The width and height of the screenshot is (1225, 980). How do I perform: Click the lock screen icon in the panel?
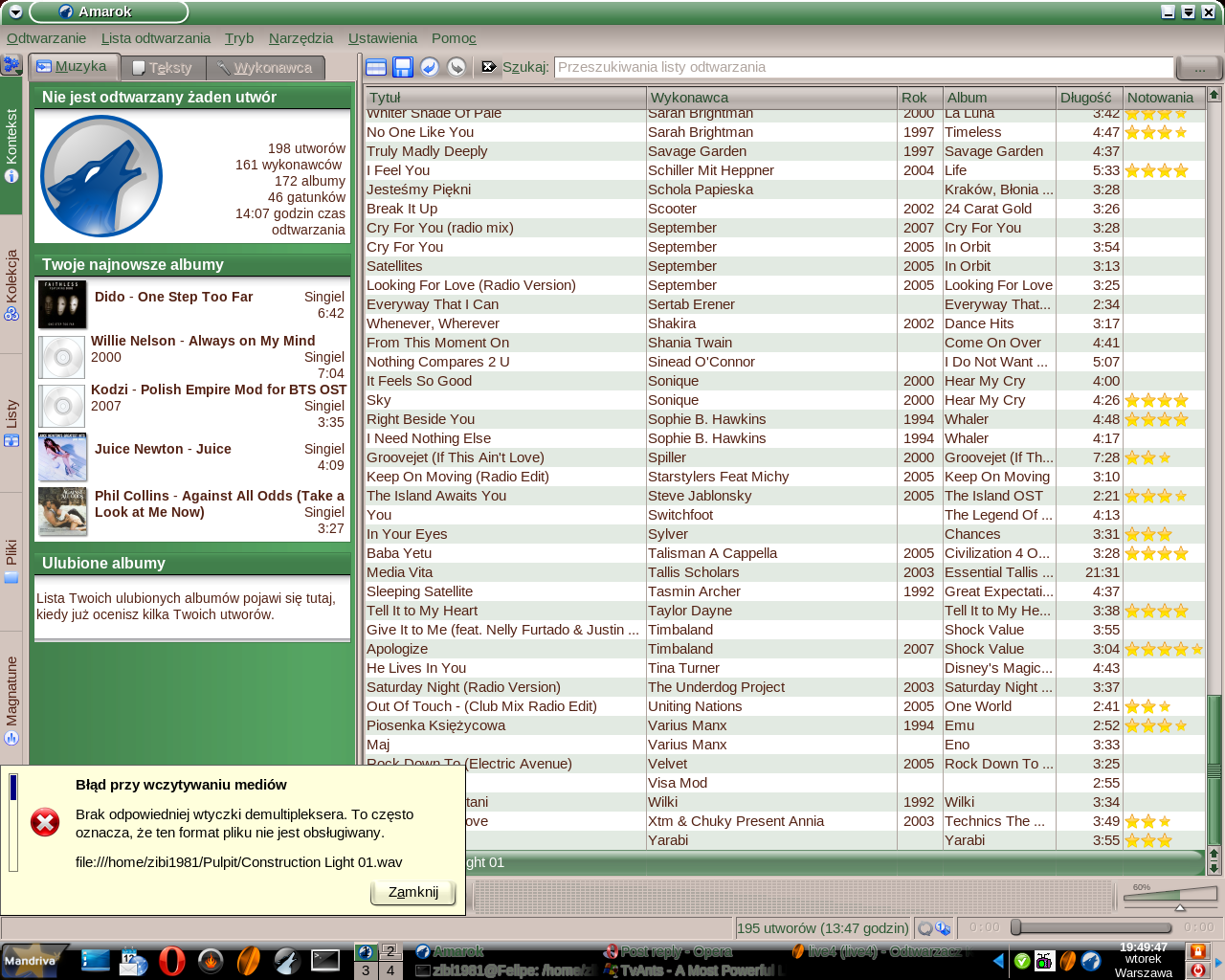tap(1196, 951)
